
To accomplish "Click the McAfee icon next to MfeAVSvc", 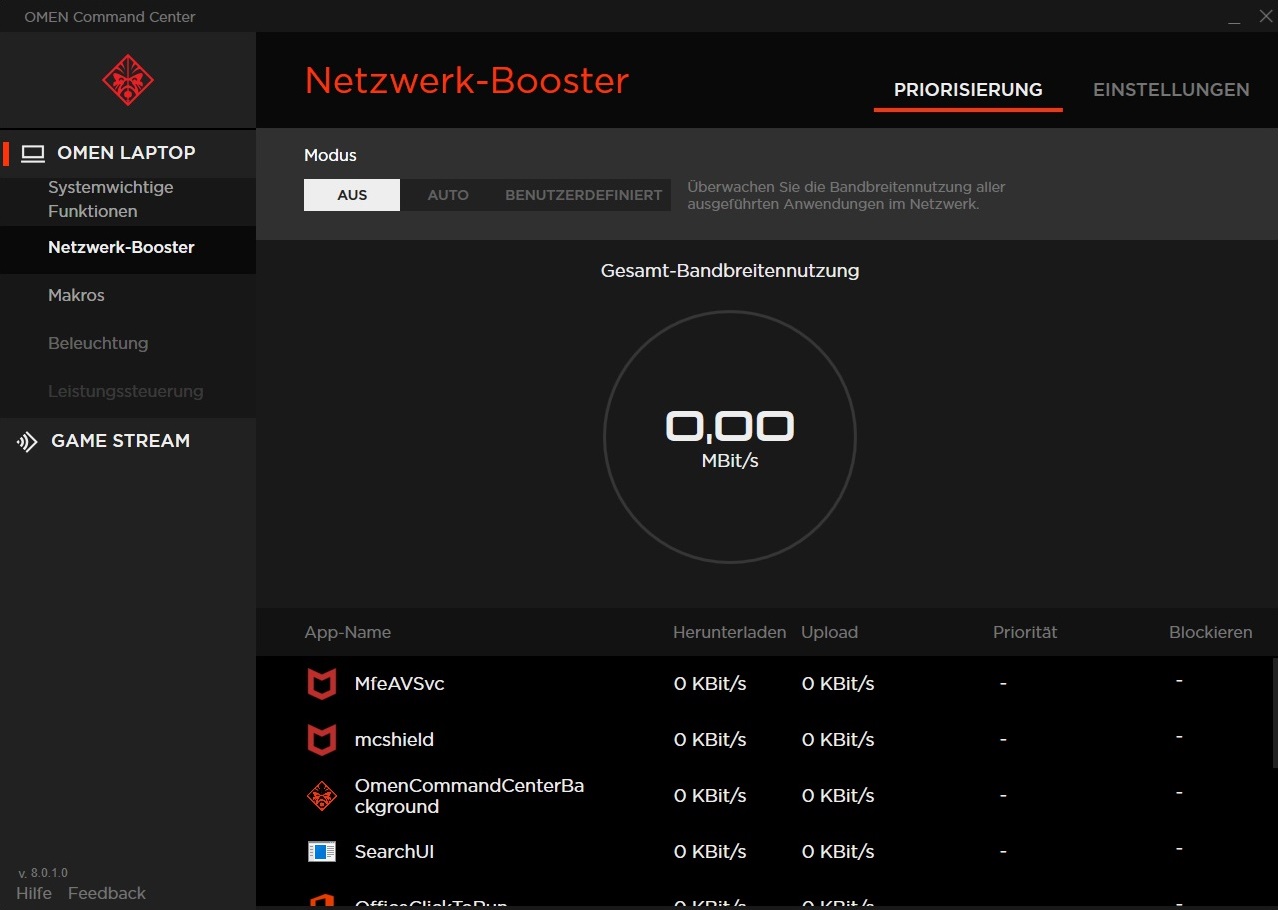I will click(321, 684).
